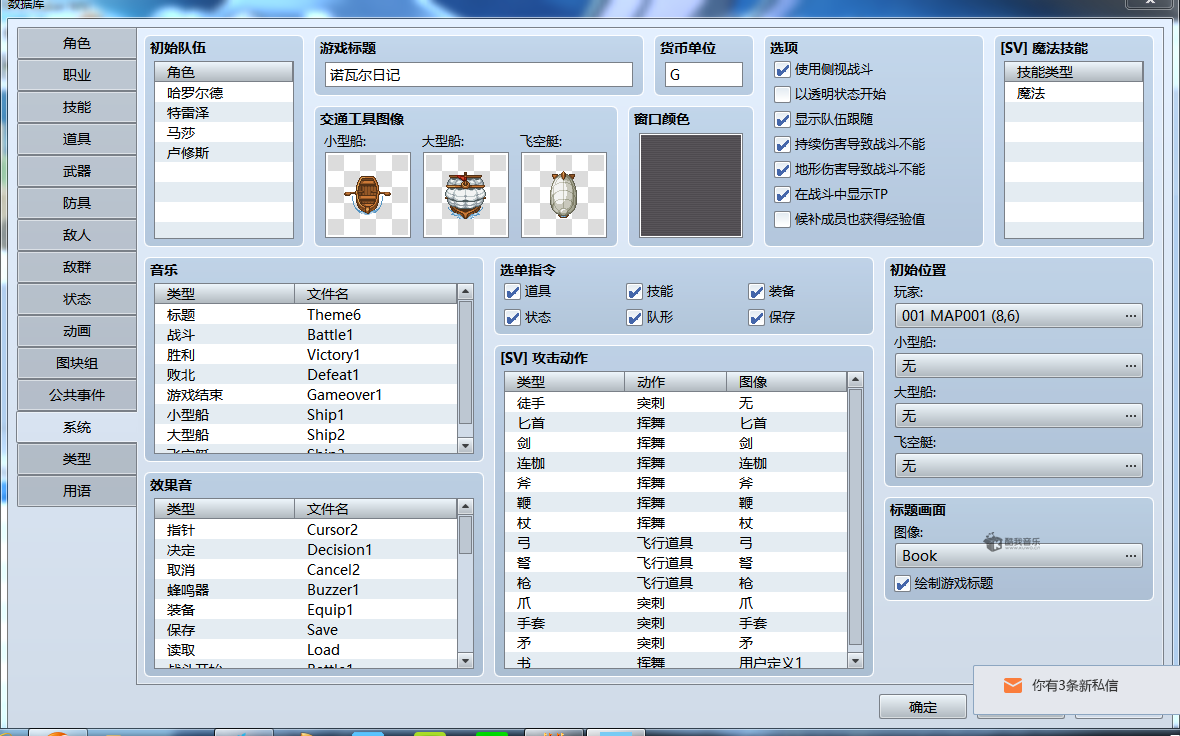Select the Cursor2 sound effect row
The height and width of the screenshot is (736, 1180).
coord(306,530)
